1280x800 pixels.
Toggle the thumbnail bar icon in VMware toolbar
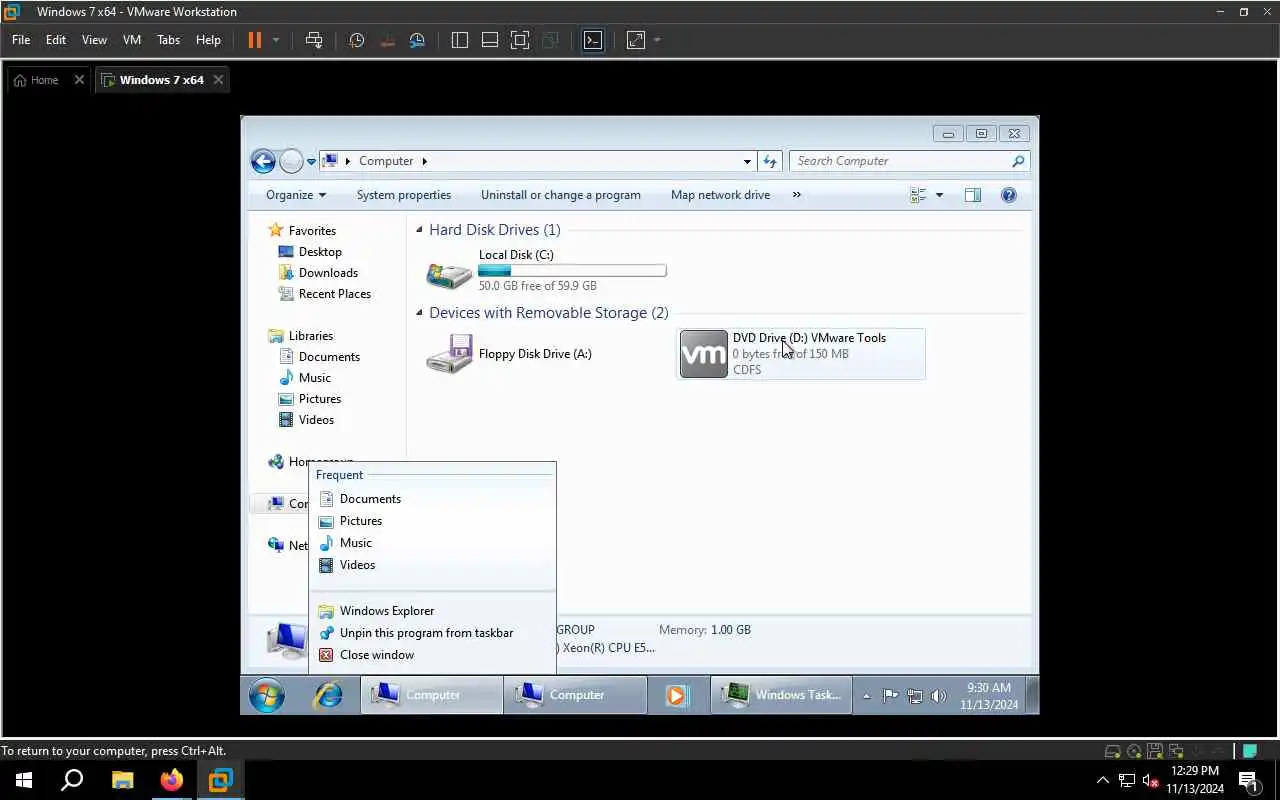pos(490,40)
